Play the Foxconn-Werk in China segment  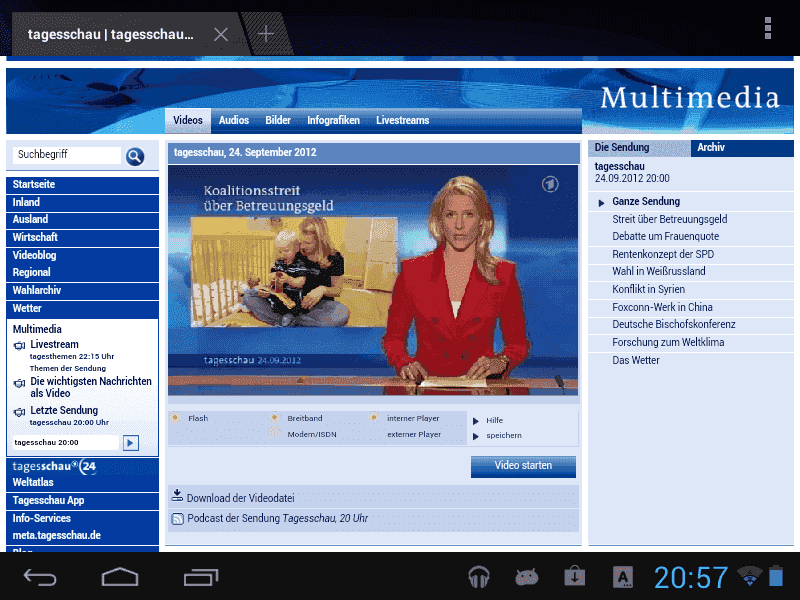coord(662,307)
